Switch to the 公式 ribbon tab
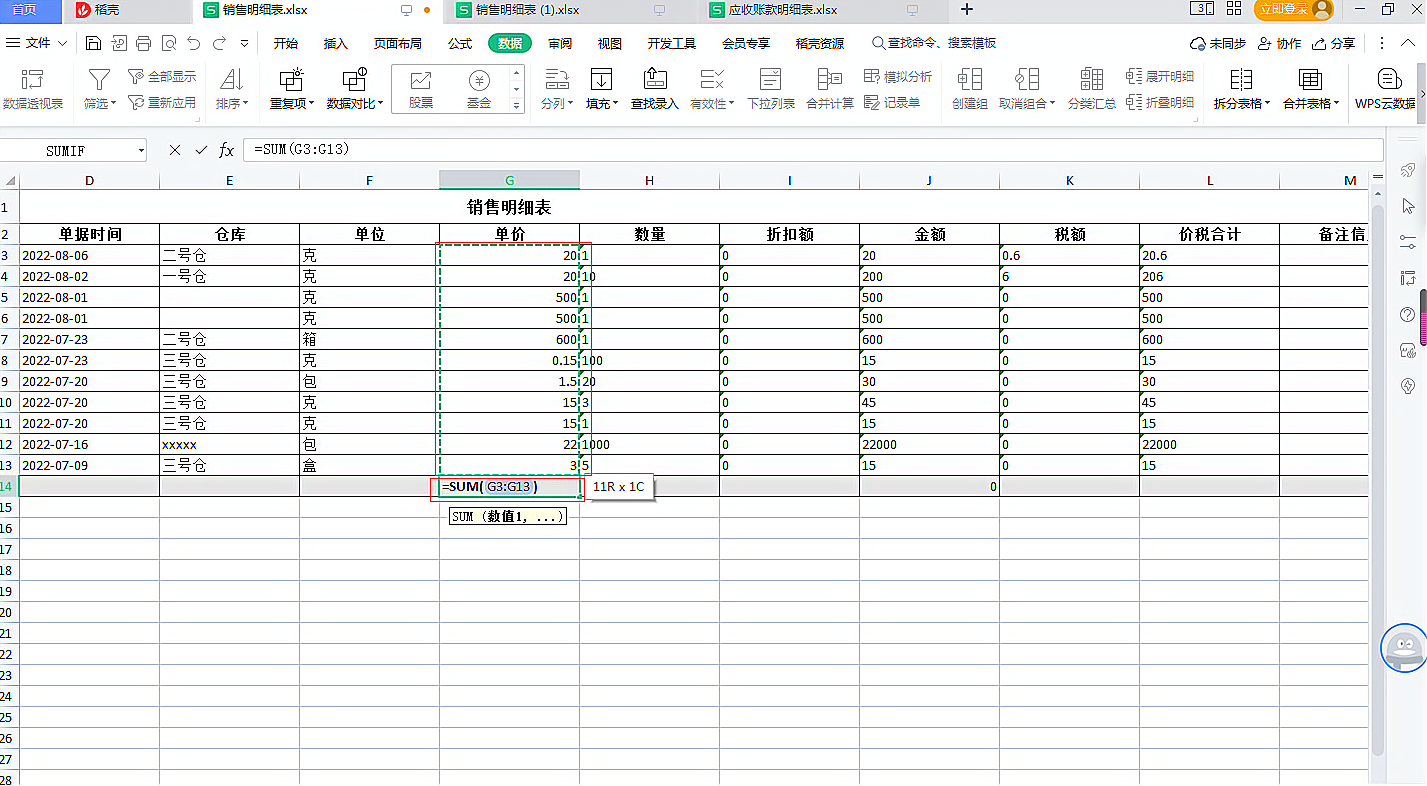Image resolution: width=1427 pixels, height=786 pixels. [x=460, y=43]
